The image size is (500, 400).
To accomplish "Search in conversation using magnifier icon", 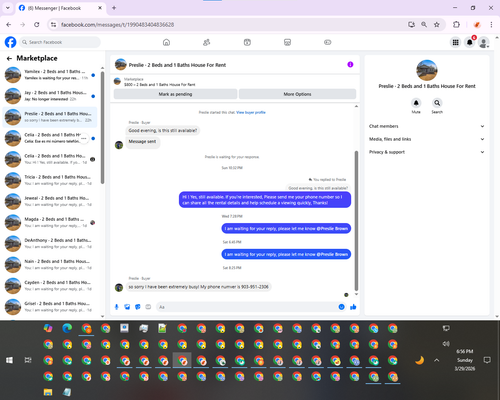I will [x=437, y=103].
